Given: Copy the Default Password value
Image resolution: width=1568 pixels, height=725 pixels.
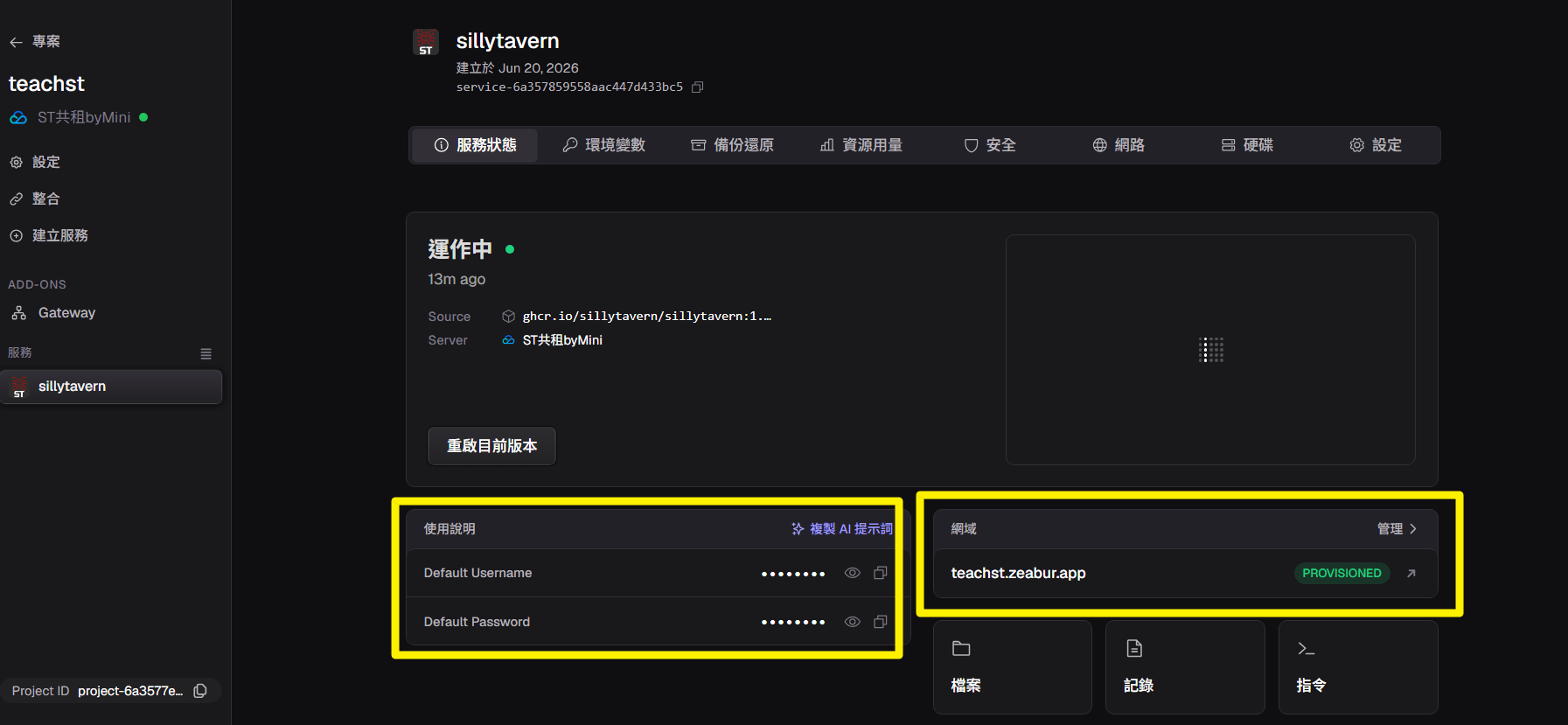Looking at the screenshot, I should click(881, 622).
